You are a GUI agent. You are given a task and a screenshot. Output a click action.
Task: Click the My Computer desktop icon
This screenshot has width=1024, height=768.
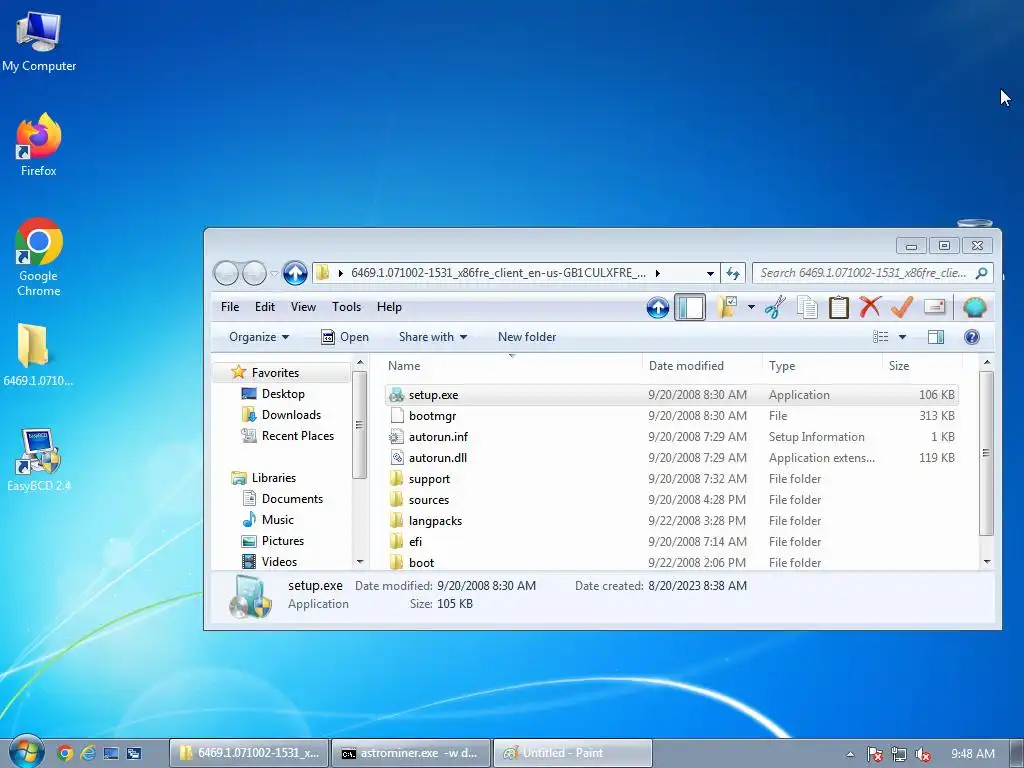pos(39,40)
